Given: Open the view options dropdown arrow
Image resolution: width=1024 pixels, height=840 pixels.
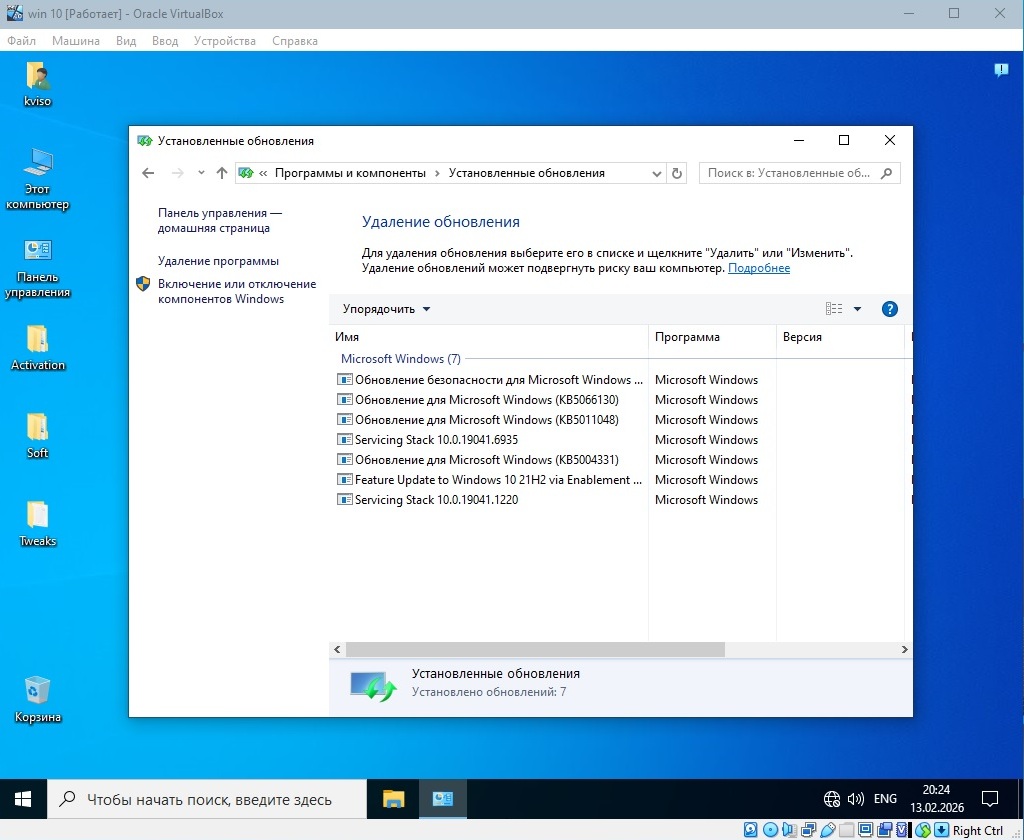Looking at the screenshot, I should coord(857,309).
